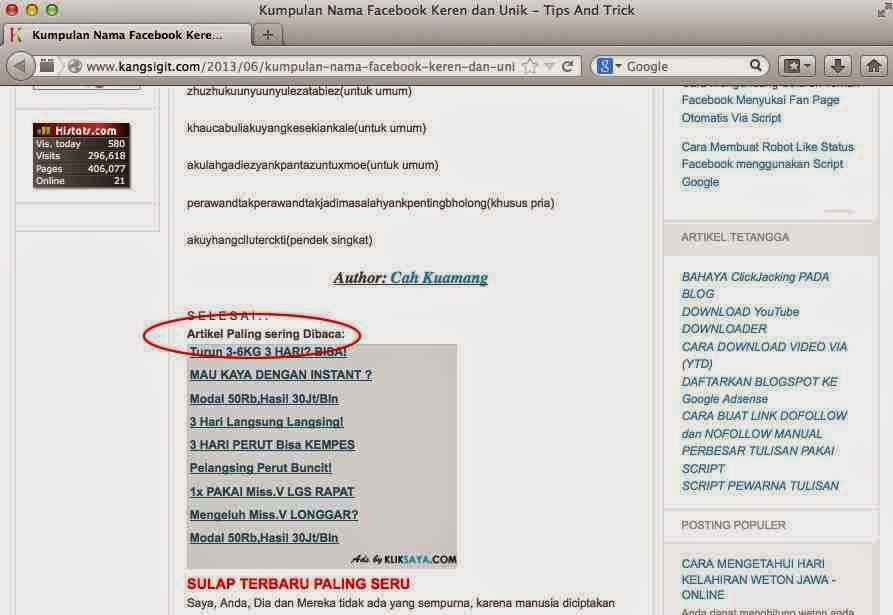The height and width of the screenshot is (615, 893).
Task: Open CARA MENGETAHUI HARI KELAHIRAN WETON JAWA link
Action: (x=759, y=579)
